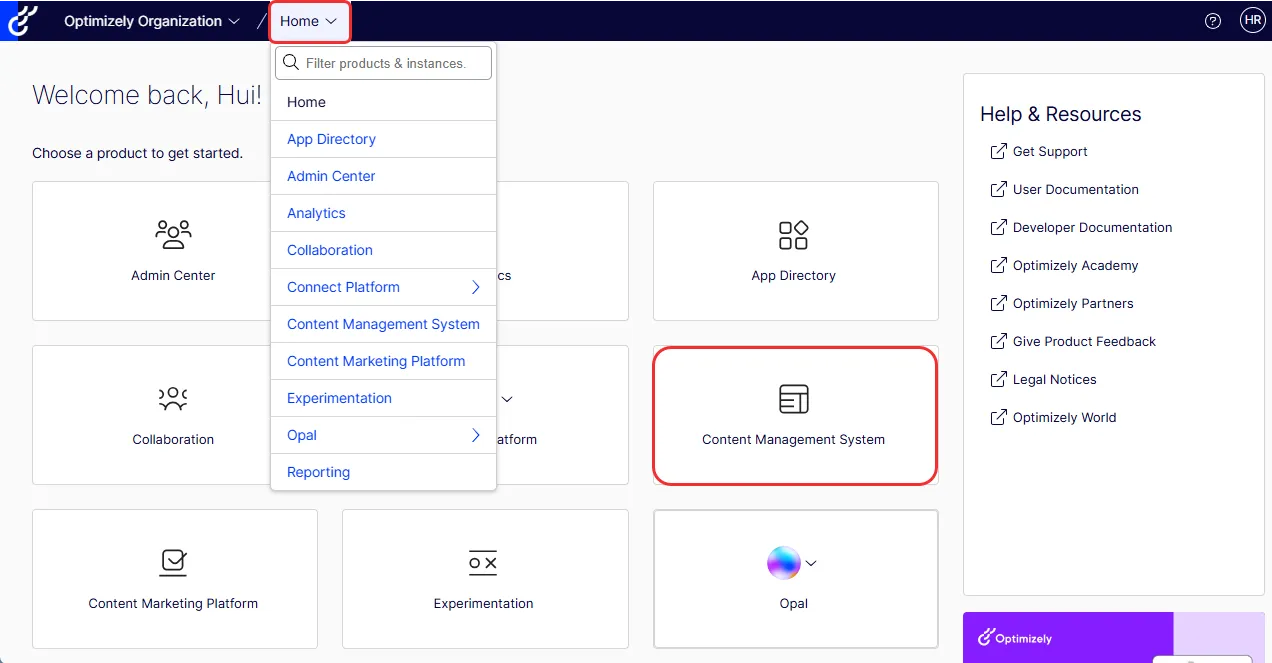This screenshot has width=1272, height=663.
Task: Open the App Directory product card
Action: pos(795,251)
